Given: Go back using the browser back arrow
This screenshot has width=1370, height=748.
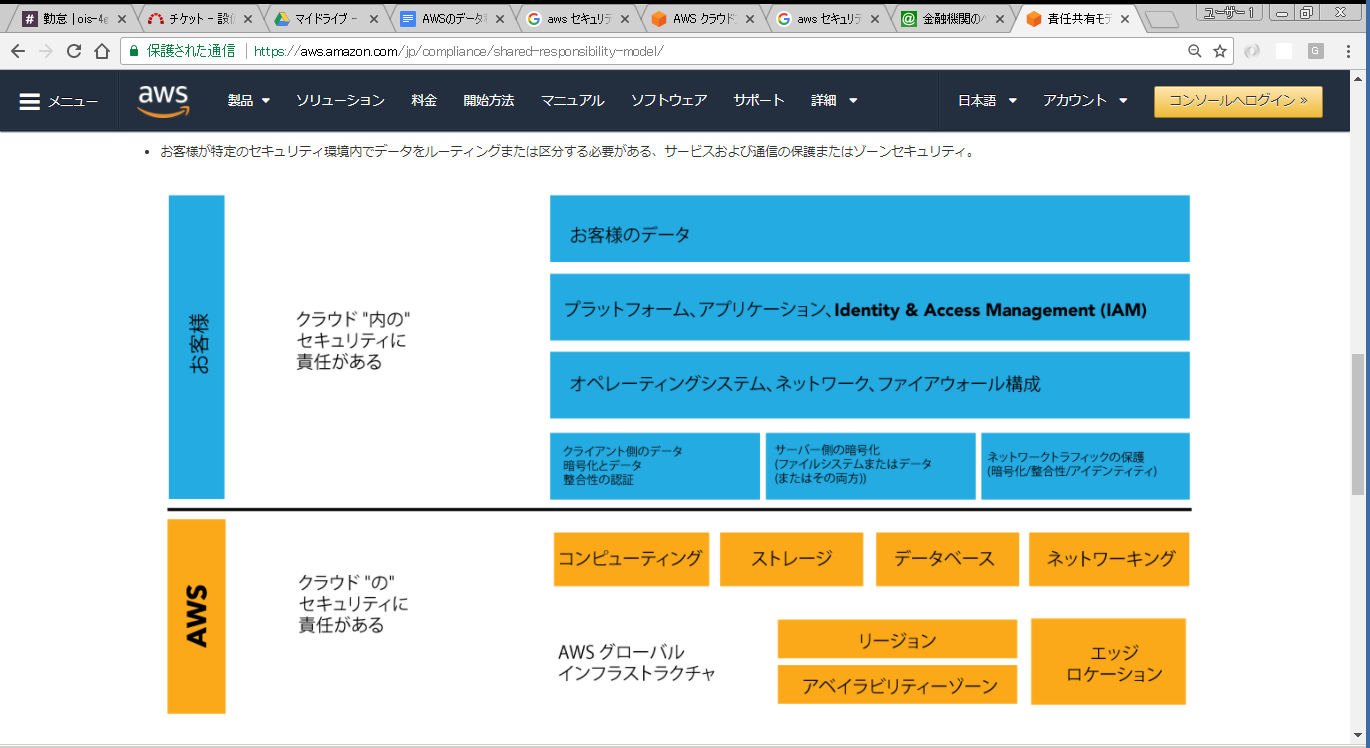Looking at the screenshot, I should point(18,51).
